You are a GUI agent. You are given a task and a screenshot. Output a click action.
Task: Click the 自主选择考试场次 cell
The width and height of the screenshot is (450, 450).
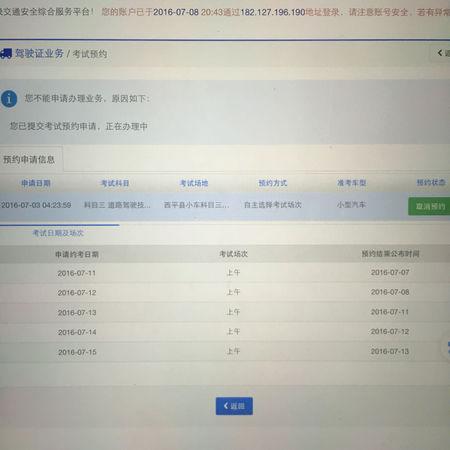click(273, 205)
